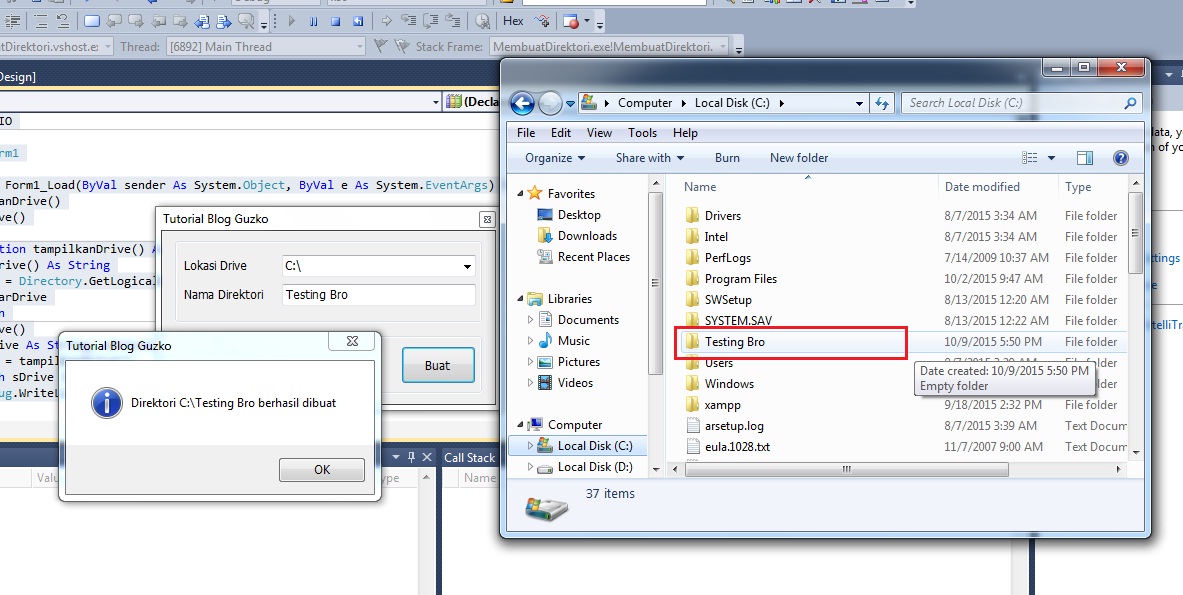
Task: Open the address bar history dropdown
Action: click(x=859, y=103)
